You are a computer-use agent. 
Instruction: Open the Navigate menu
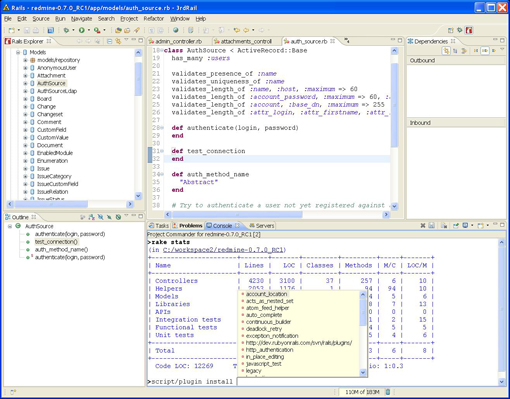coord(81,19)
